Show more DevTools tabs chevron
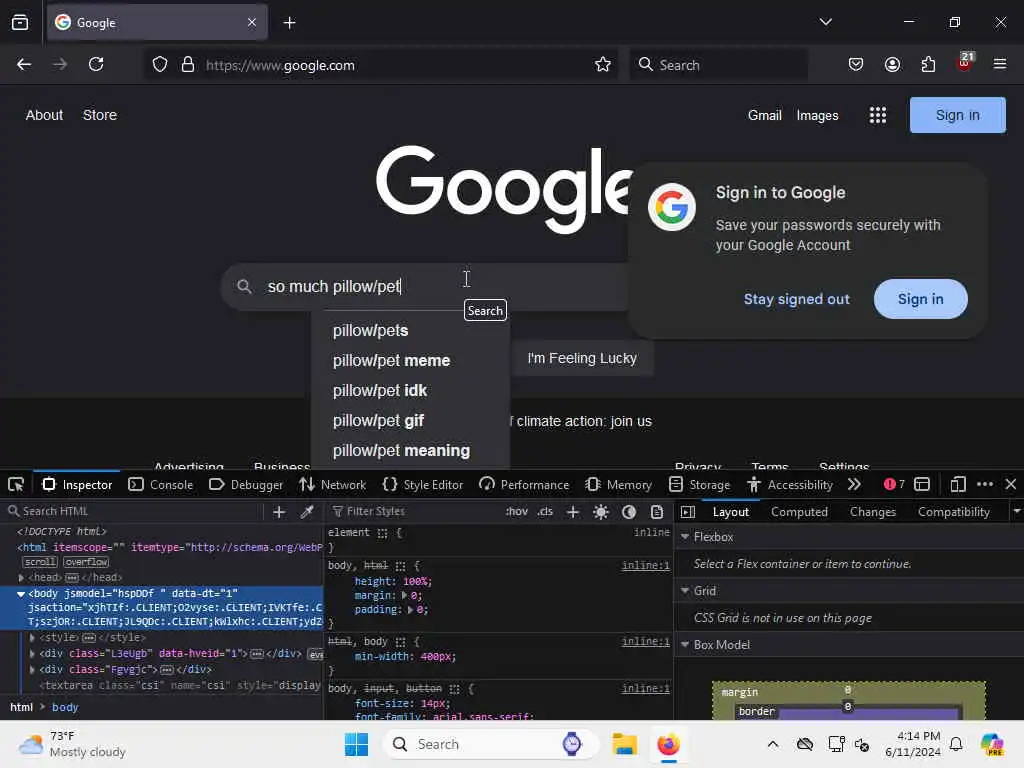Viewport: 1024px width, 768px height. tap(854, 485)
